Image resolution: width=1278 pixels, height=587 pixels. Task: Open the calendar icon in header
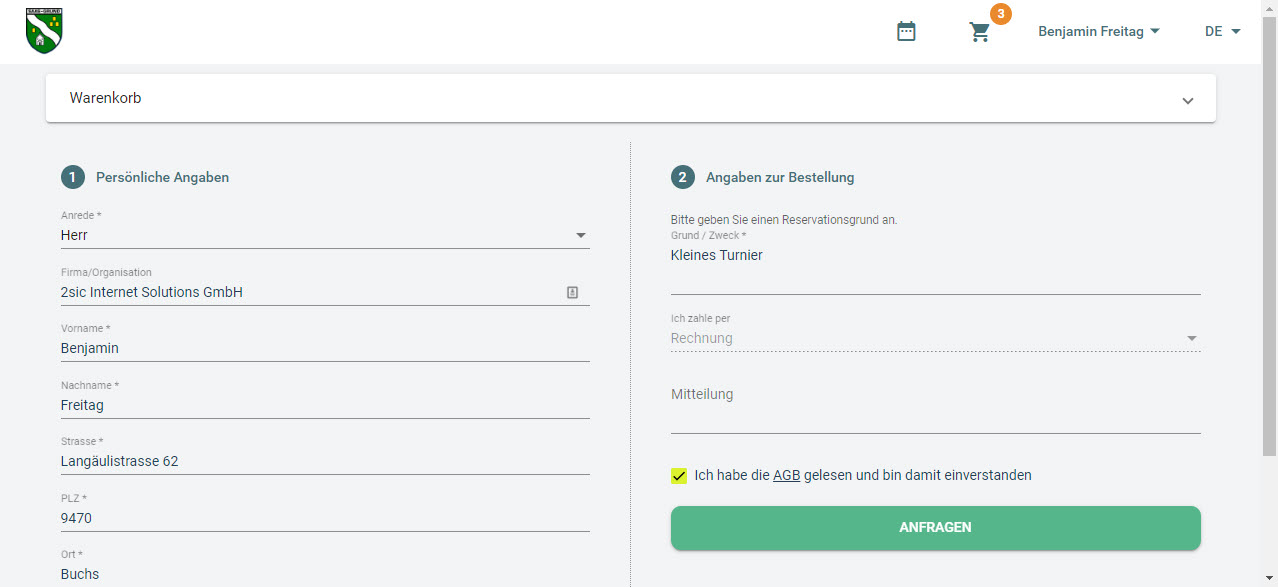pyautogui.click(x=906, y=32)
